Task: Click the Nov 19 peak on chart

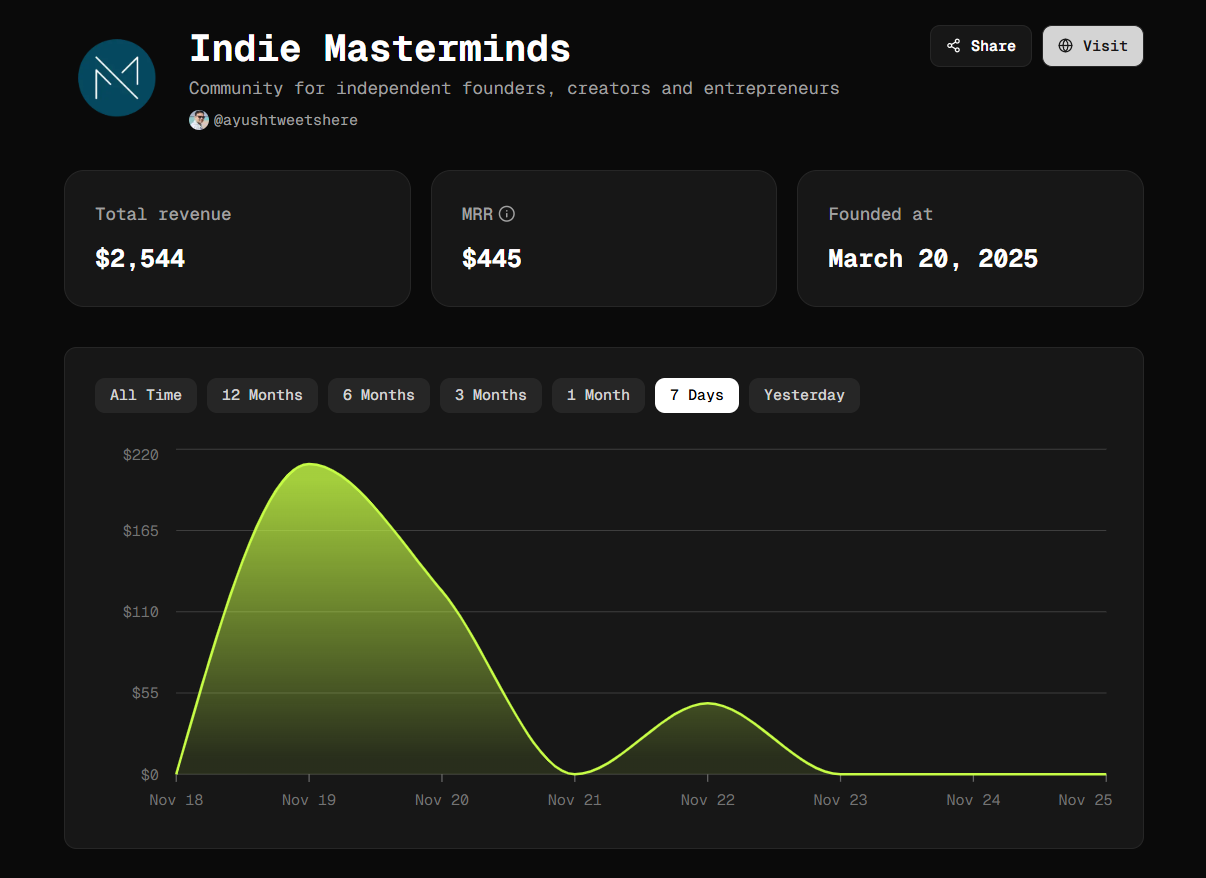Action: [x=309, y=464]
